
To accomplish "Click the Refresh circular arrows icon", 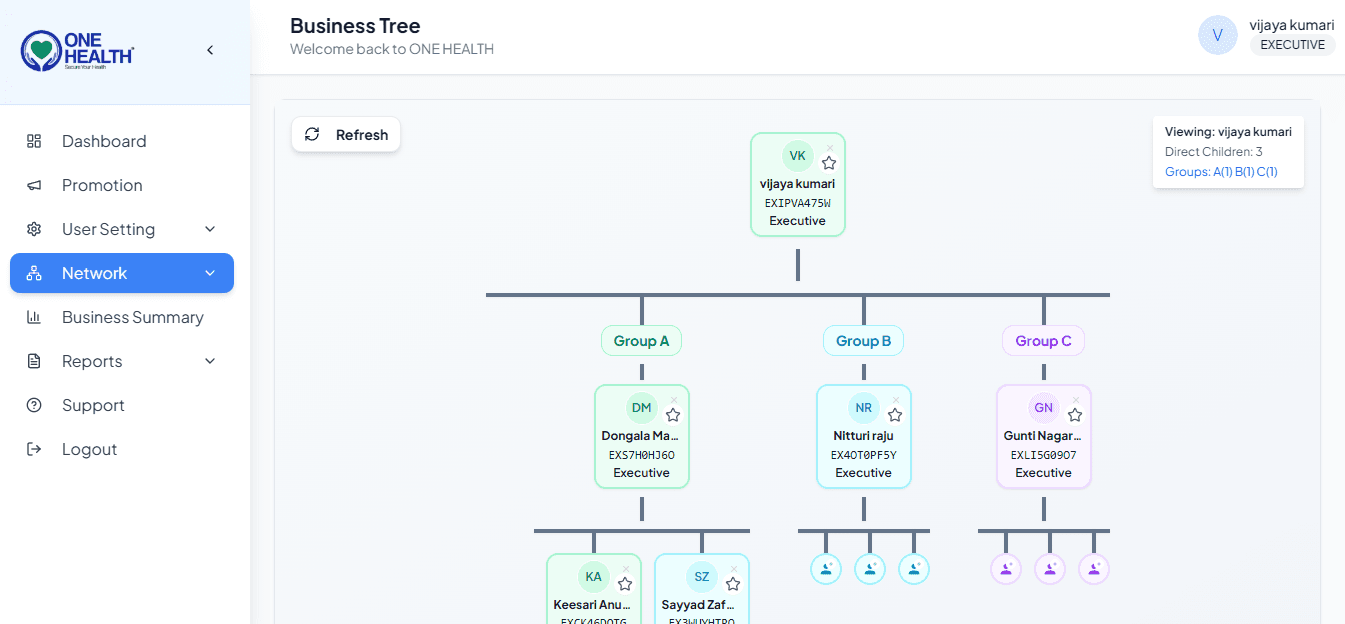I will click(312, 134).
